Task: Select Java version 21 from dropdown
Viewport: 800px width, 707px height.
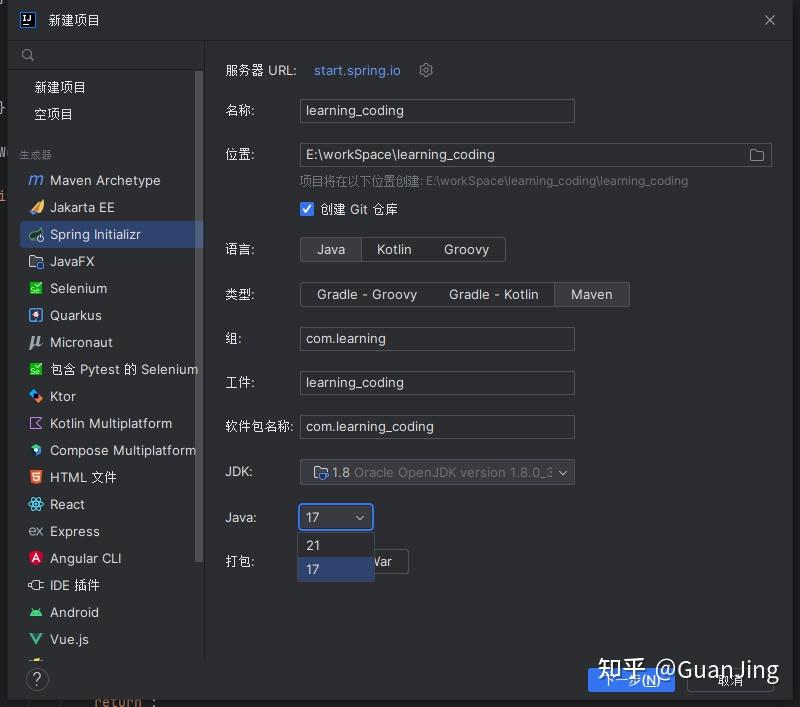Action: coord(335,545)
